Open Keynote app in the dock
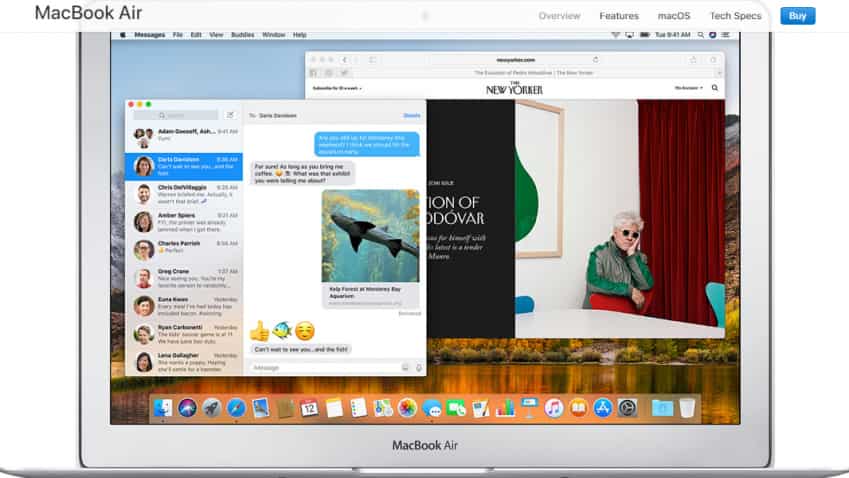Screen dimensions: 849x478 530,408
